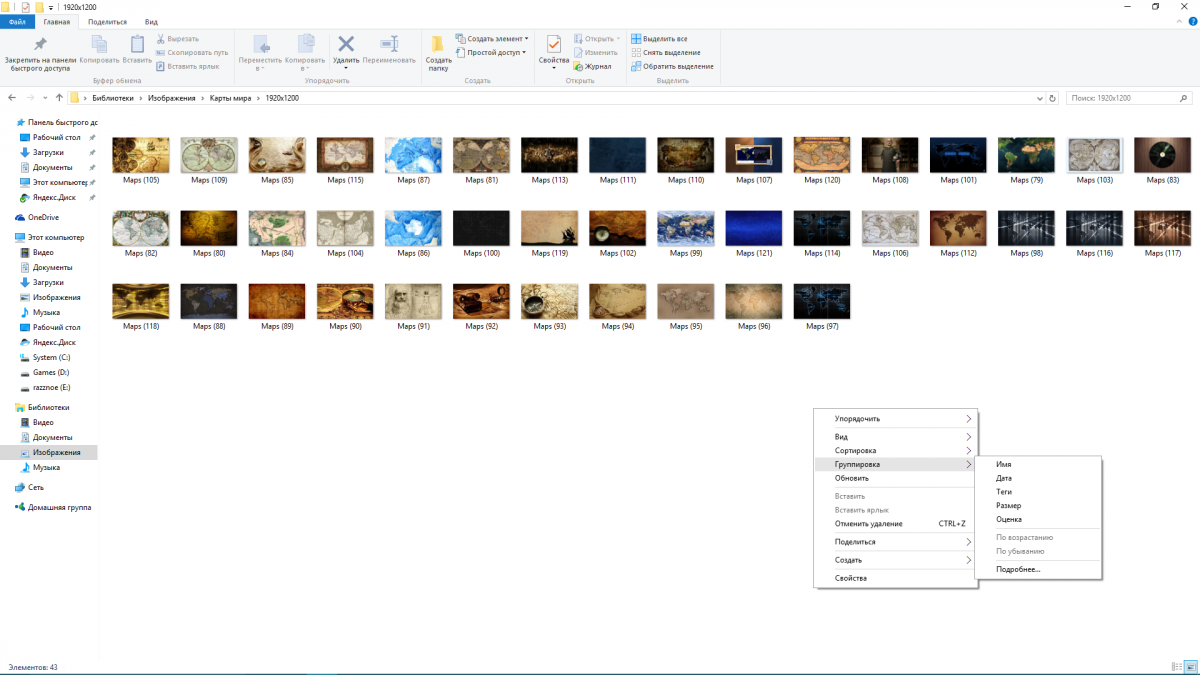This screenshot has height=675, width=1200.
Task: Switch to details view icon in status bar
Action: pyautogui.click(x=1176, y=666)
